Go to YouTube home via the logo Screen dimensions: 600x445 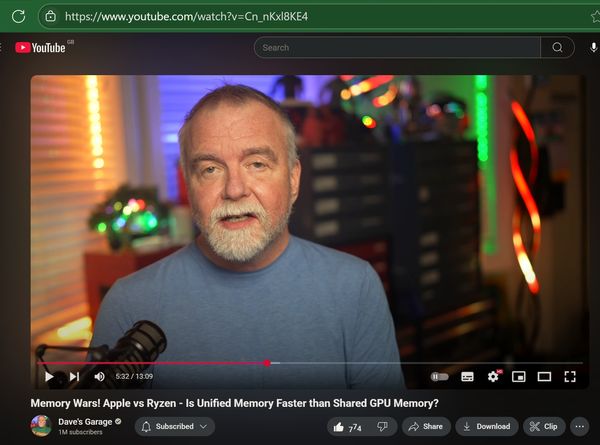tap(41, 47)
